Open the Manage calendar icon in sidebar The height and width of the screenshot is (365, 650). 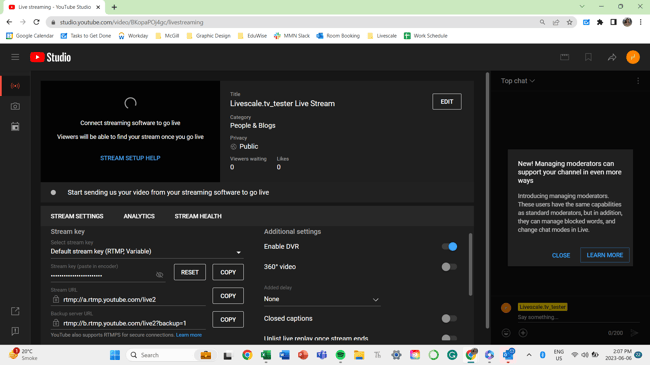[15, 127]
